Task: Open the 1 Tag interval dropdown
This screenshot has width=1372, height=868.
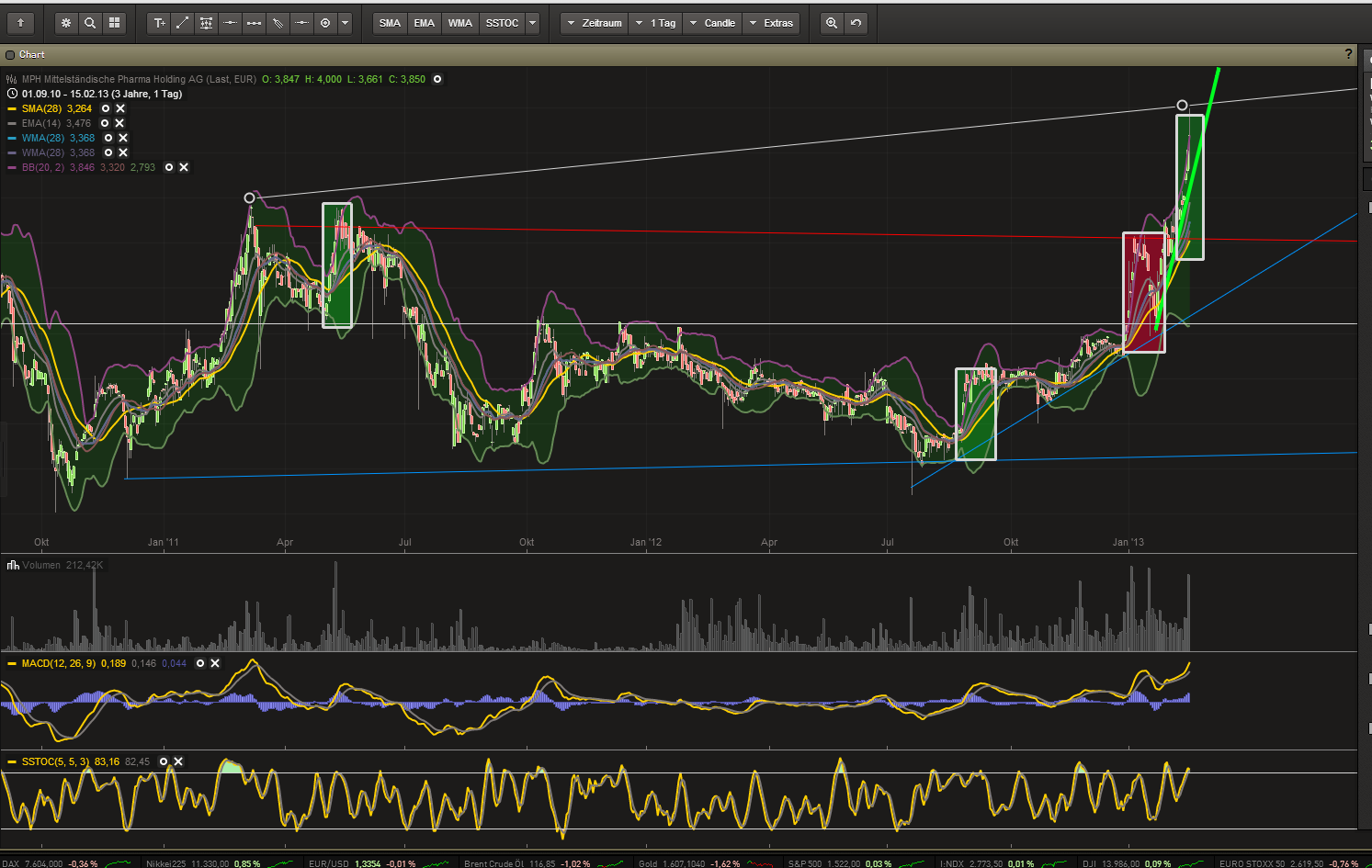Action: [x=655, y=23]
